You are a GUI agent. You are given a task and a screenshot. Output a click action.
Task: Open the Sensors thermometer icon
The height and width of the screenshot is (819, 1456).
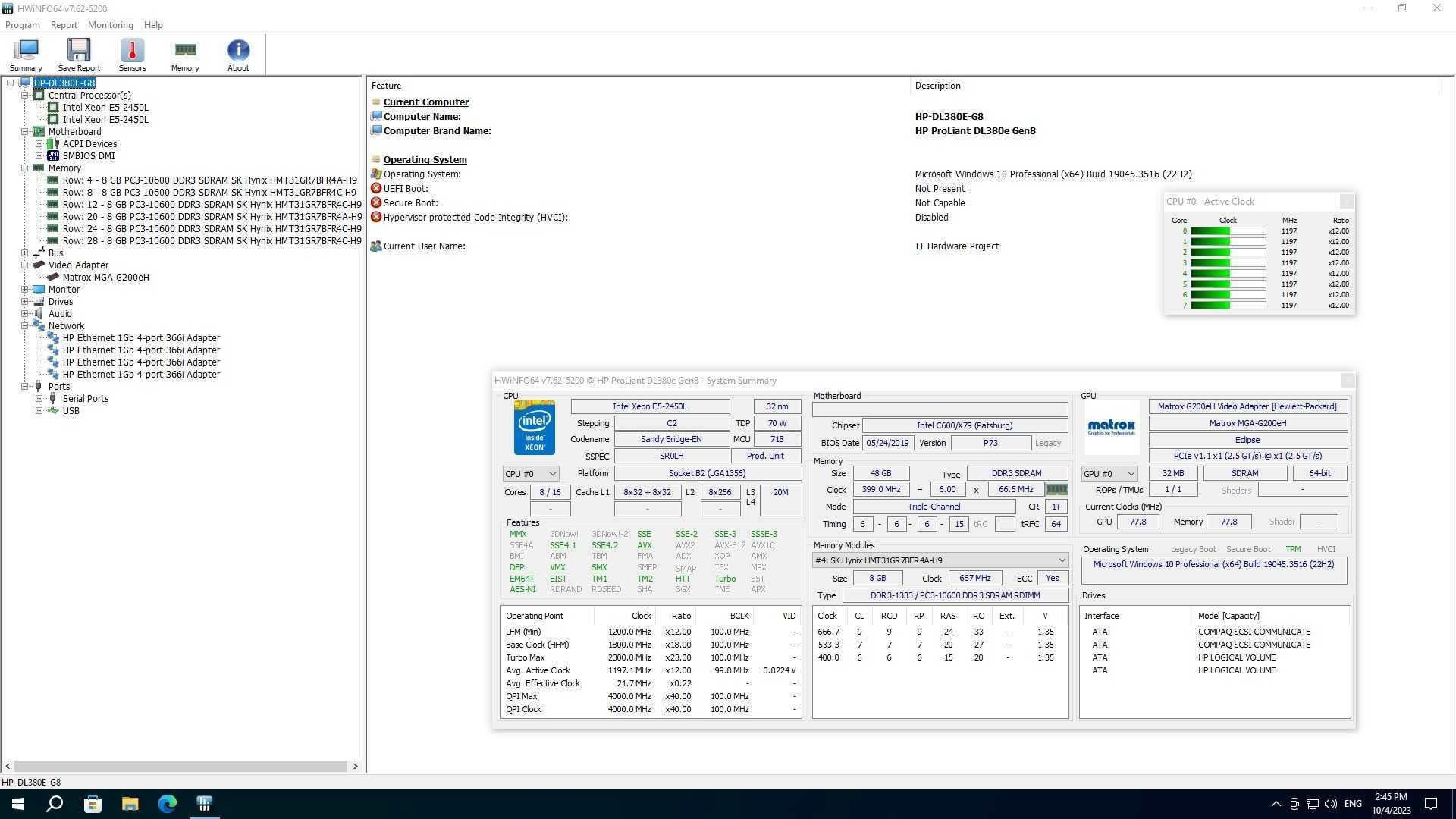[x=132, y=55]
